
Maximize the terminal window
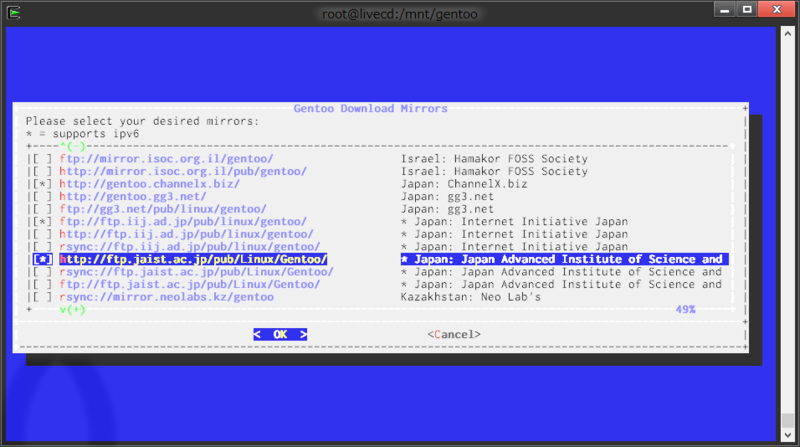[747, 9]
